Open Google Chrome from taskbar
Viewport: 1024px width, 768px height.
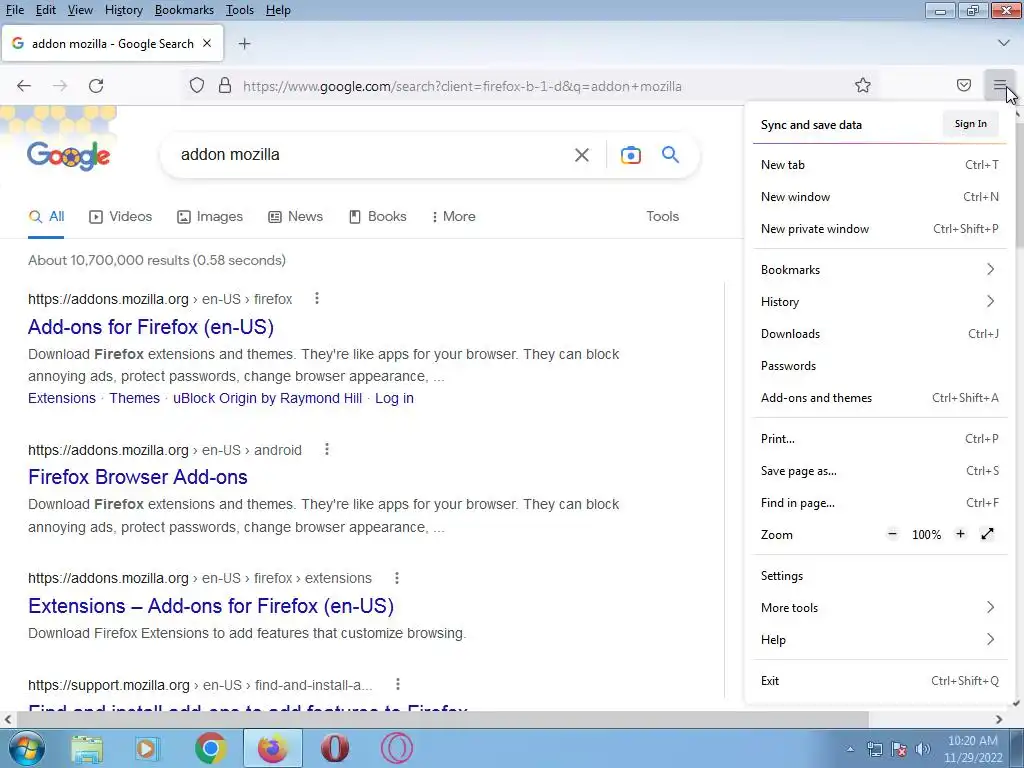click(210, 748)
